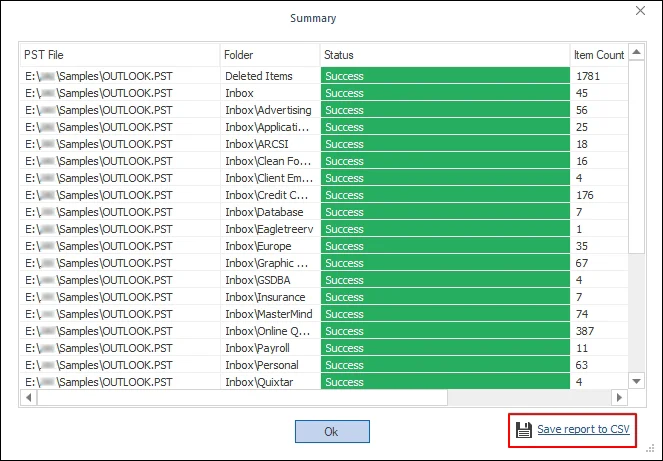
Task: Select the Inbox\MasterMind folder cell
Action: tap(270, 314)
